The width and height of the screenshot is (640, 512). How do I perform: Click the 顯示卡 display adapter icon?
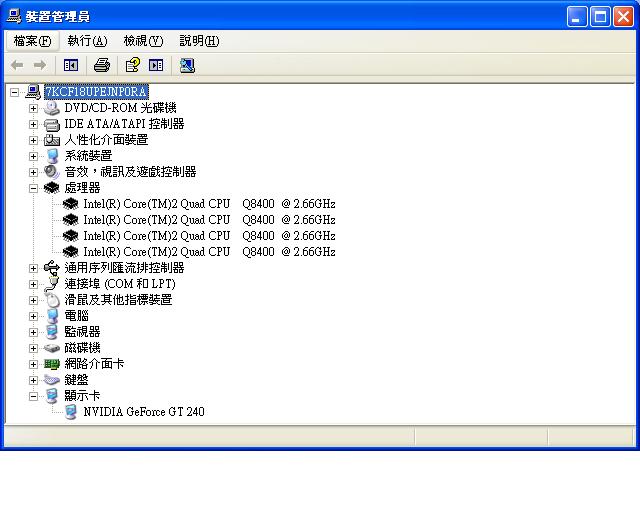52,396
